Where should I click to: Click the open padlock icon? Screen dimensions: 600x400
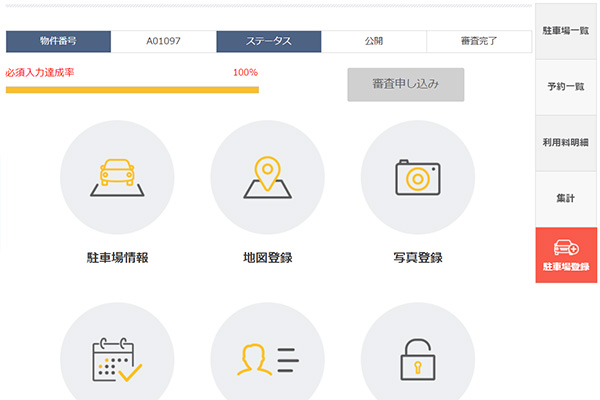click(417, 358)
